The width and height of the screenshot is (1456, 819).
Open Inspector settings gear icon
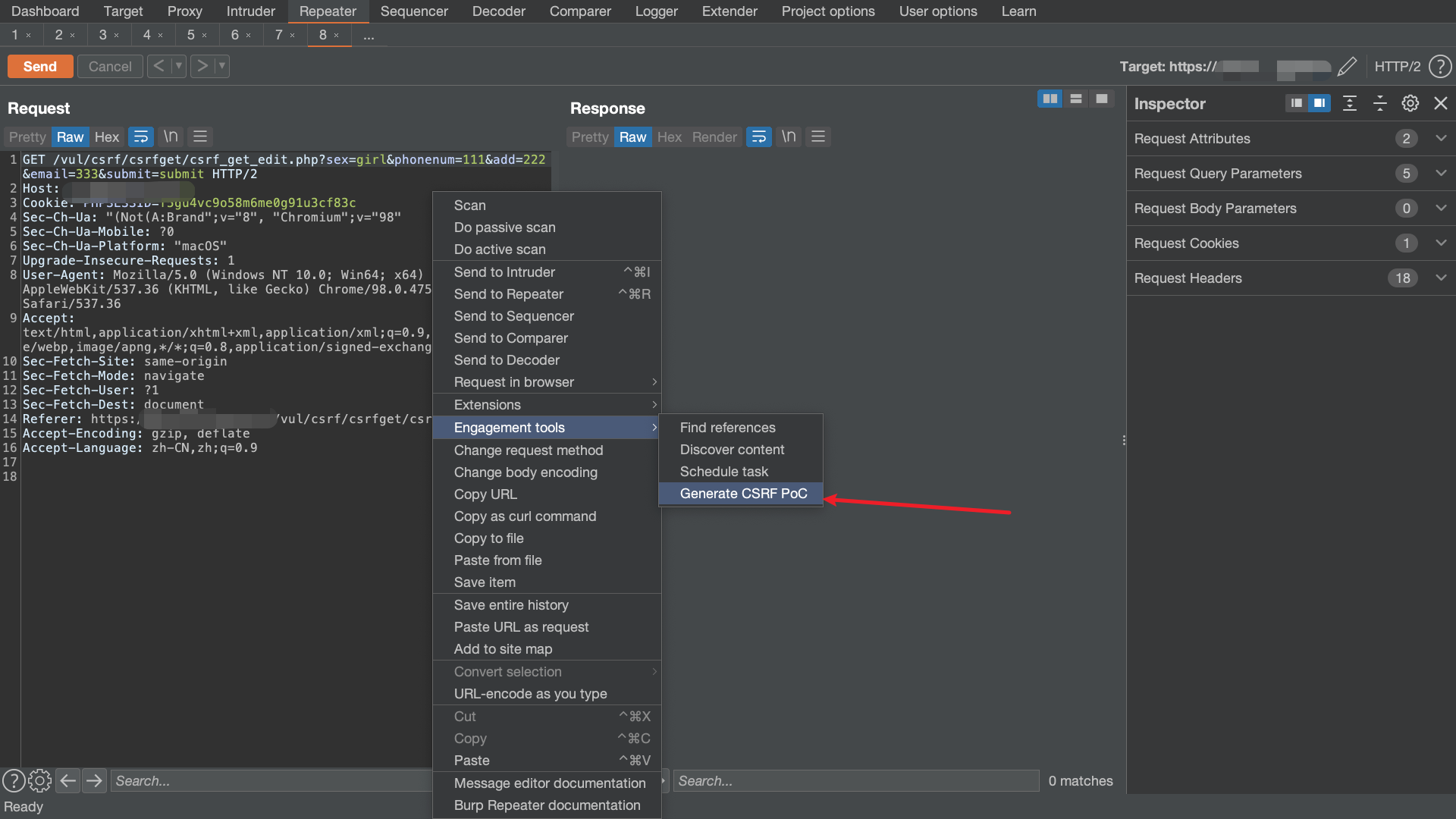(x=1410, y=103)
